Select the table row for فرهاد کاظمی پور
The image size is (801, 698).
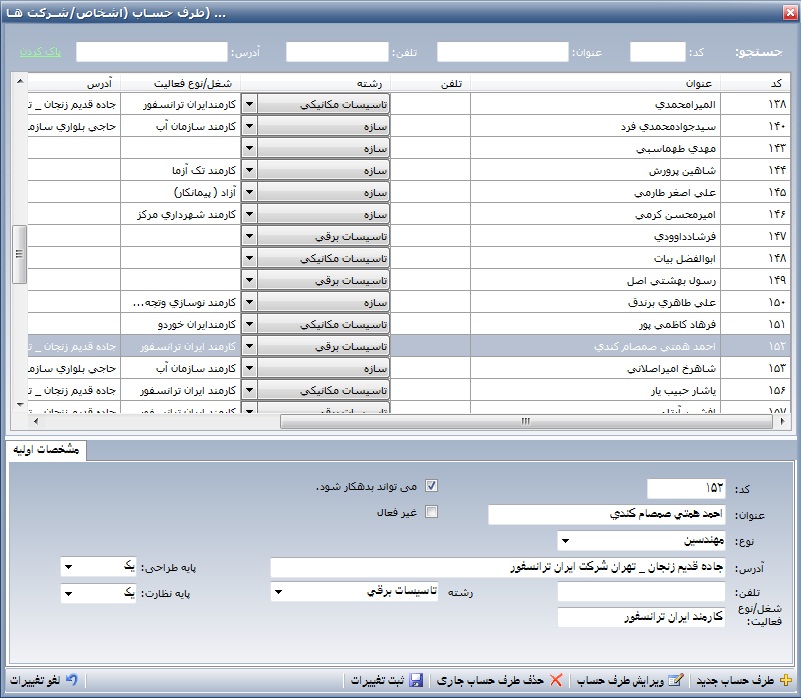[x=595, y=325]
